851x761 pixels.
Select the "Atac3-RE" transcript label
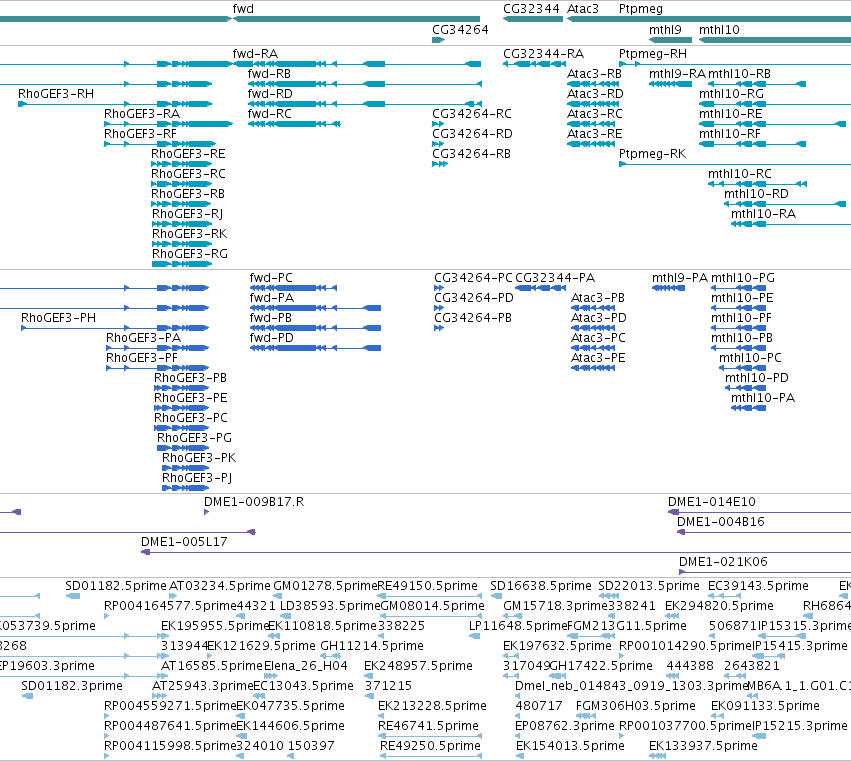pyautogui.click(x=594, y=134)
